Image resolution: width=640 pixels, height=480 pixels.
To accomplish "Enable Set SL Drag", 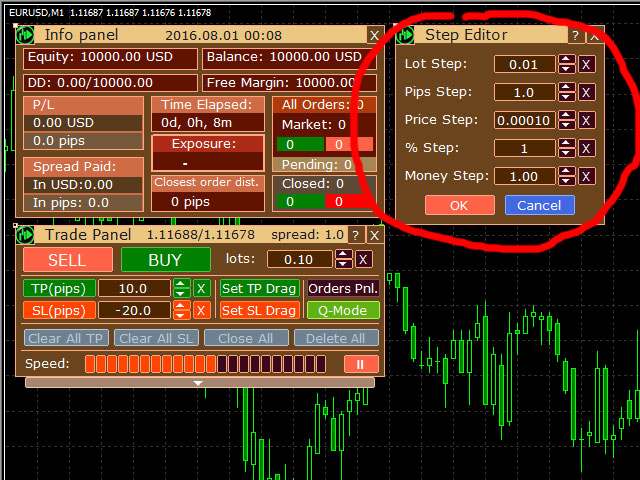I will [259, 311].
